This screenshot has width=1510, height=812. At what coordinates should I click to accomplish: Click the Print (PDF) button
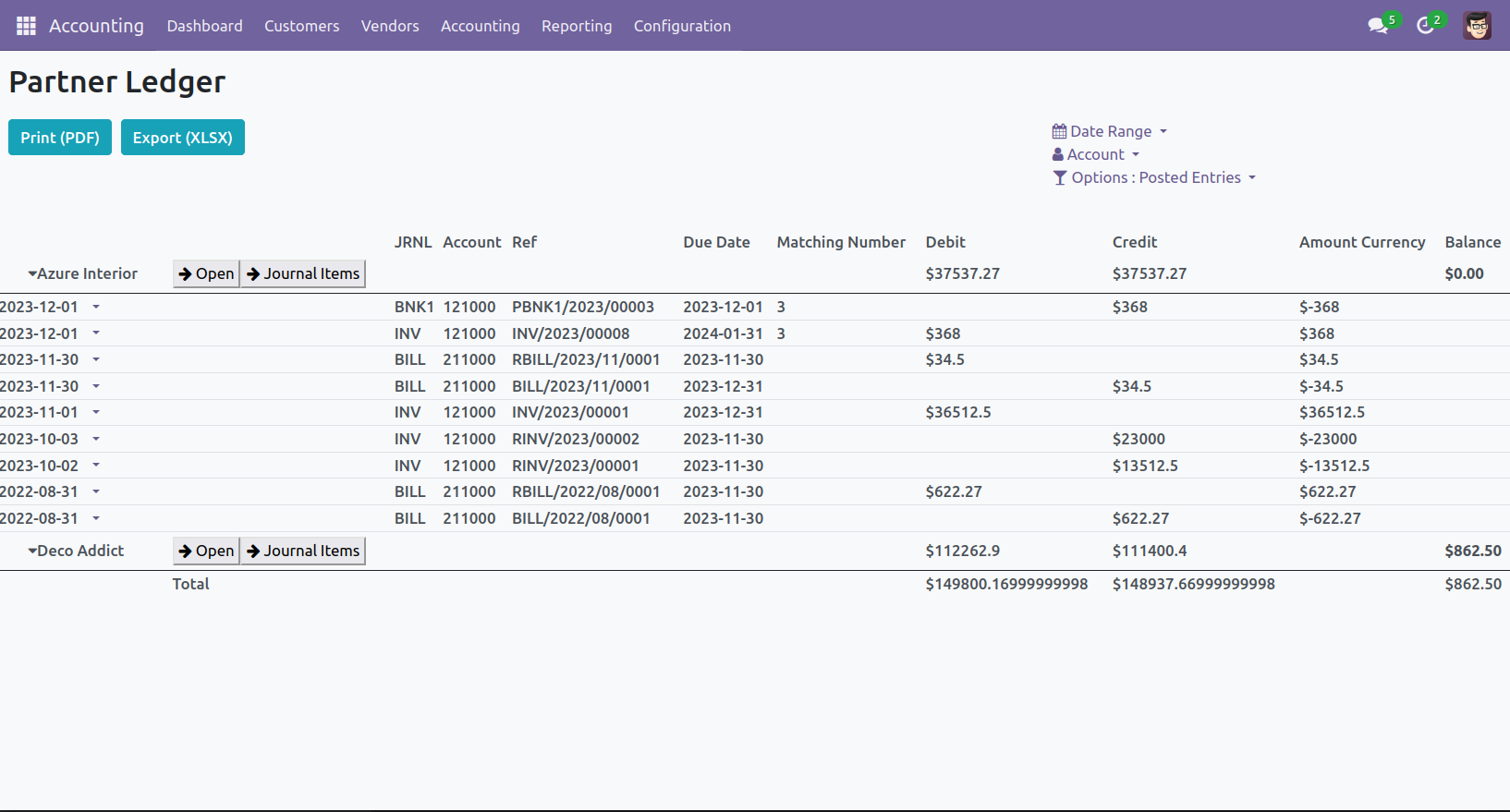(60, 138)
